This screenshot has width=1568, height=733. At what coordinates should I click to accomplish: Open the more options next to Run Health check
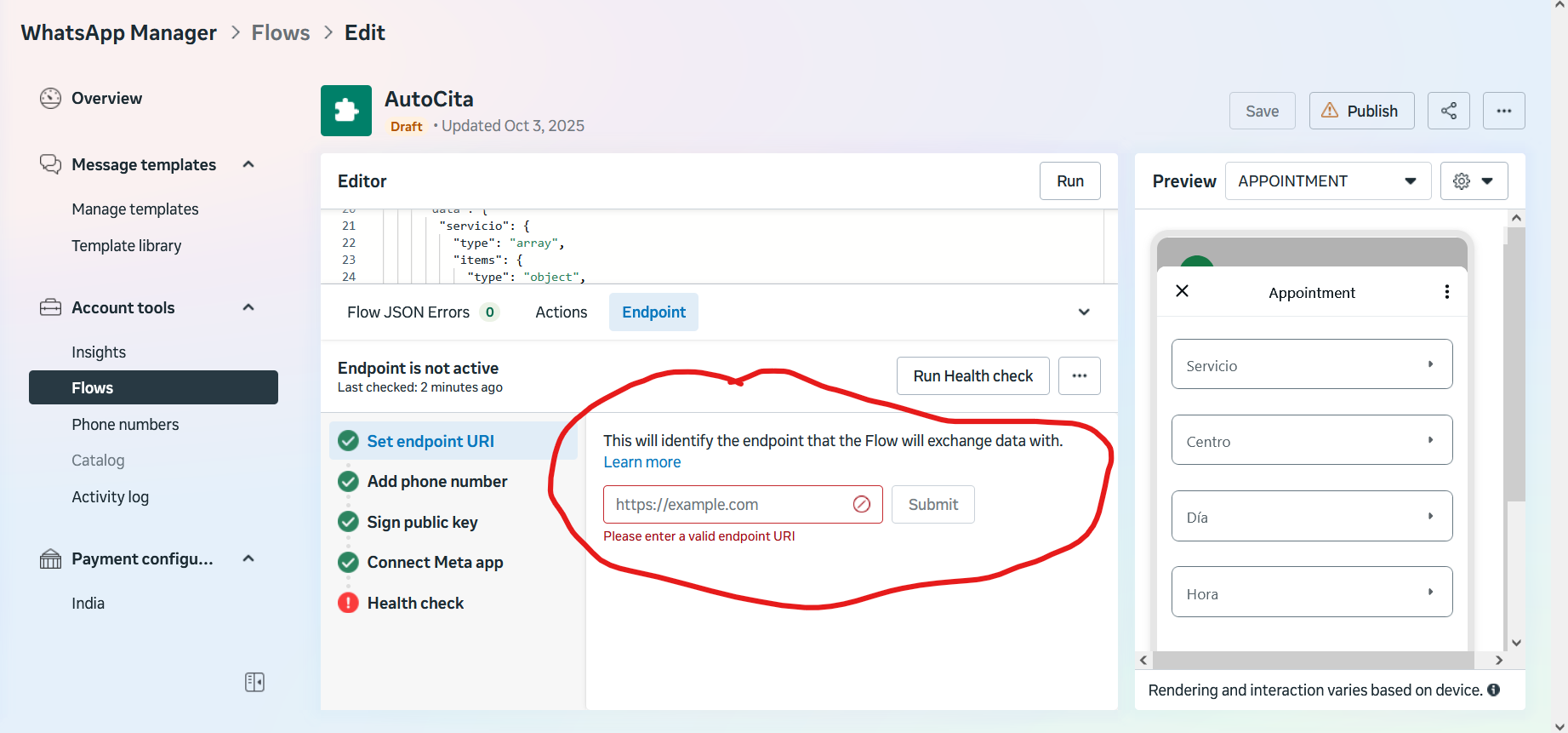click(x=1080, y=375)
